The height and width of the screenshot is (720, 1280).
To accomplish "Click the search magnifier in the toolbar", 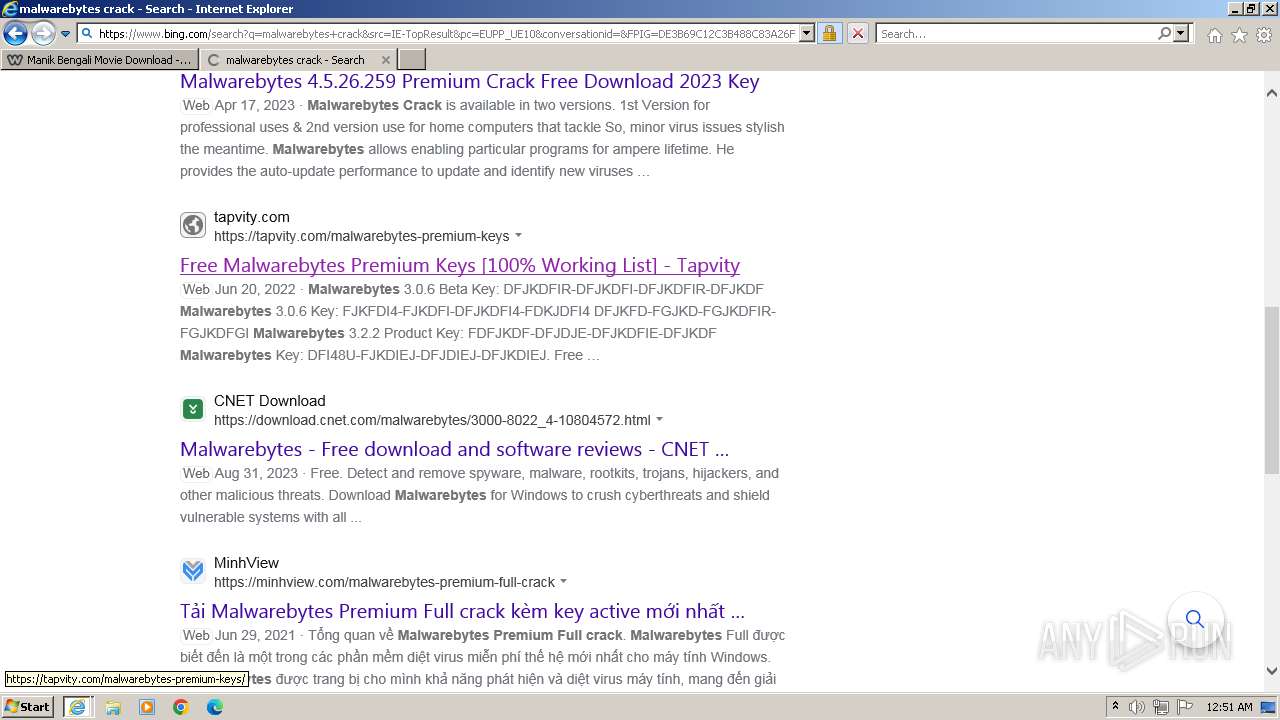I will click(1164, 33).
